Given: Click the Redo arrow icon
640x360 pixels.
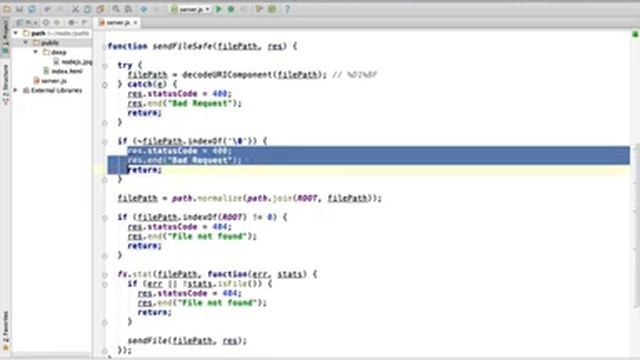Looking at the screenshot, I should (60, 9).
